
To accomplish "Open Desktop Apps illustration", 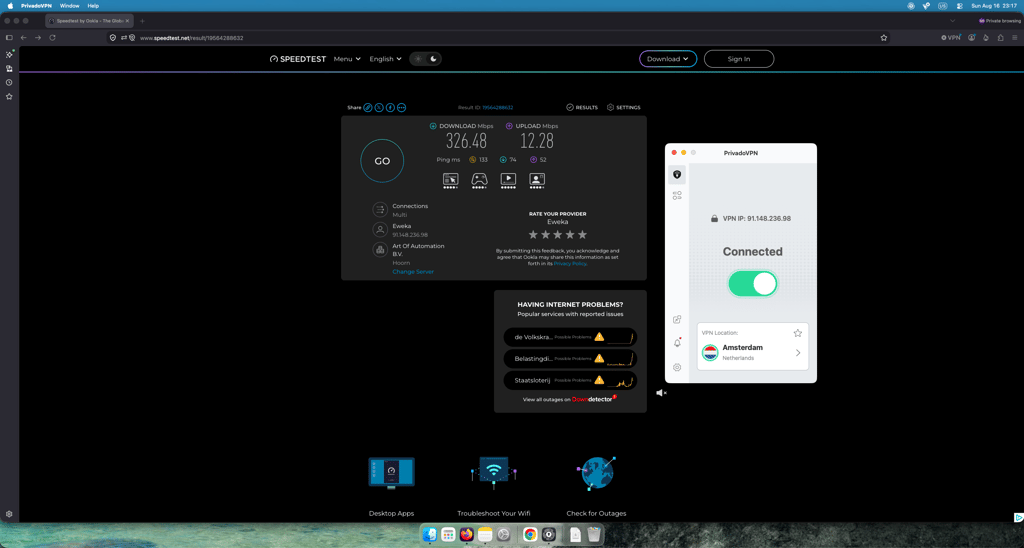I will coord(391,473).
